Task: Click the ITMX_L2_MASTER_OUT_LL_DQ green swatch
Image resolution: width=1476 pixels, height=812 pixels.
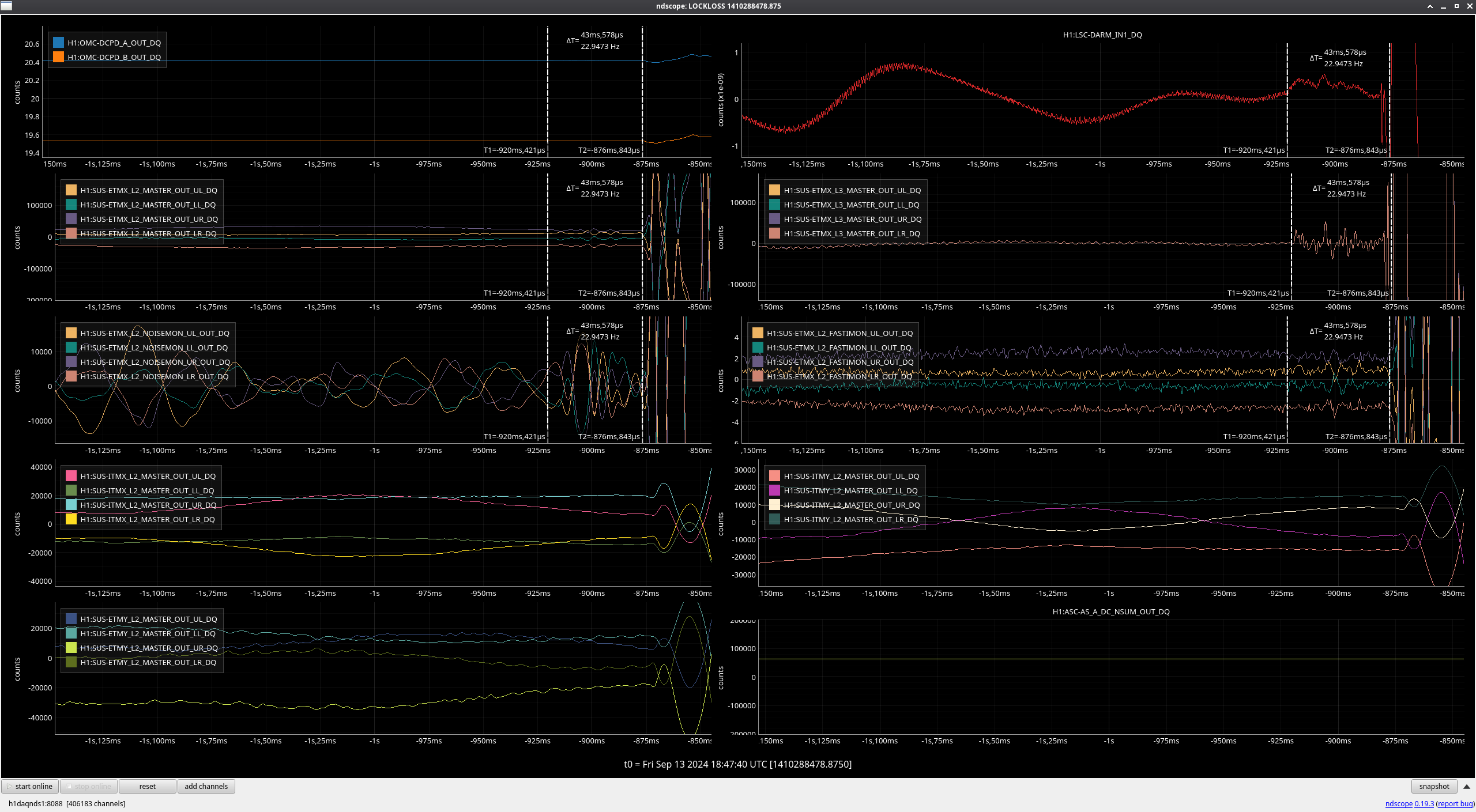Action: coord(71,490)
